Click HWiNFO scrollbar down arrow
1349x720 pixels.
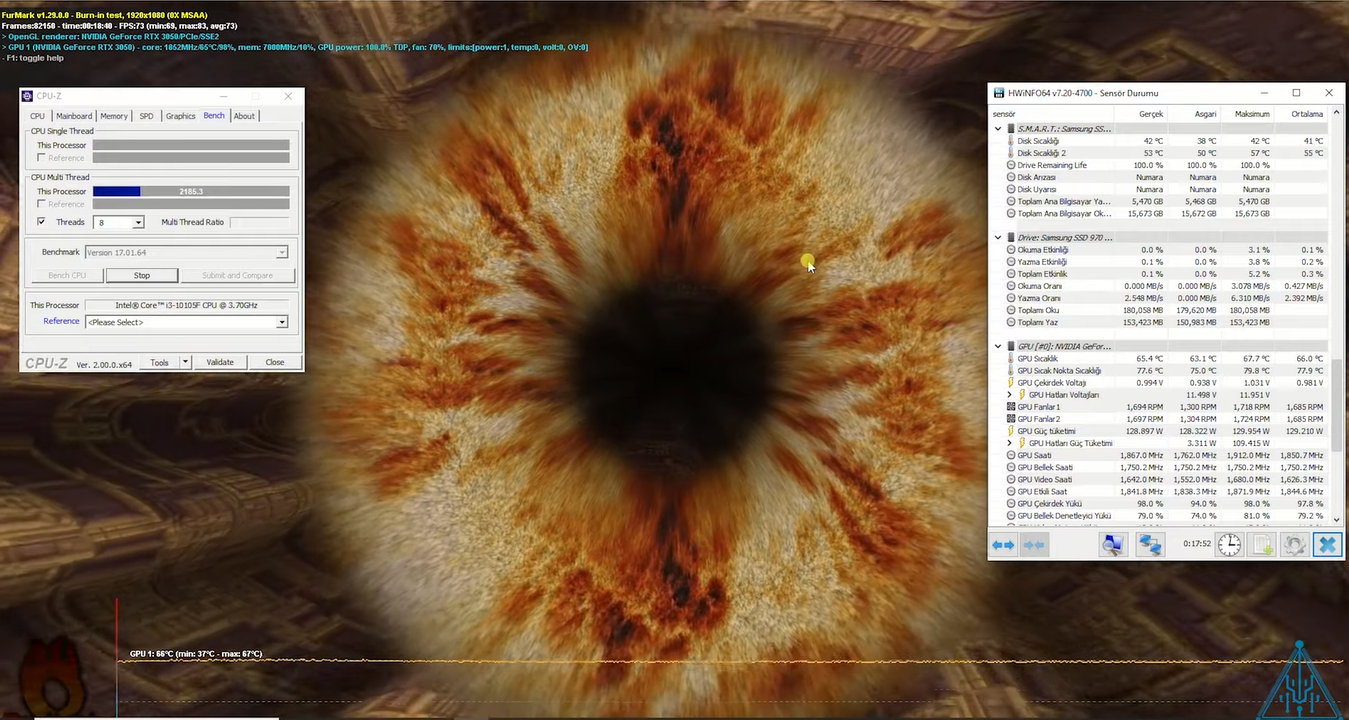(1337, 519)
